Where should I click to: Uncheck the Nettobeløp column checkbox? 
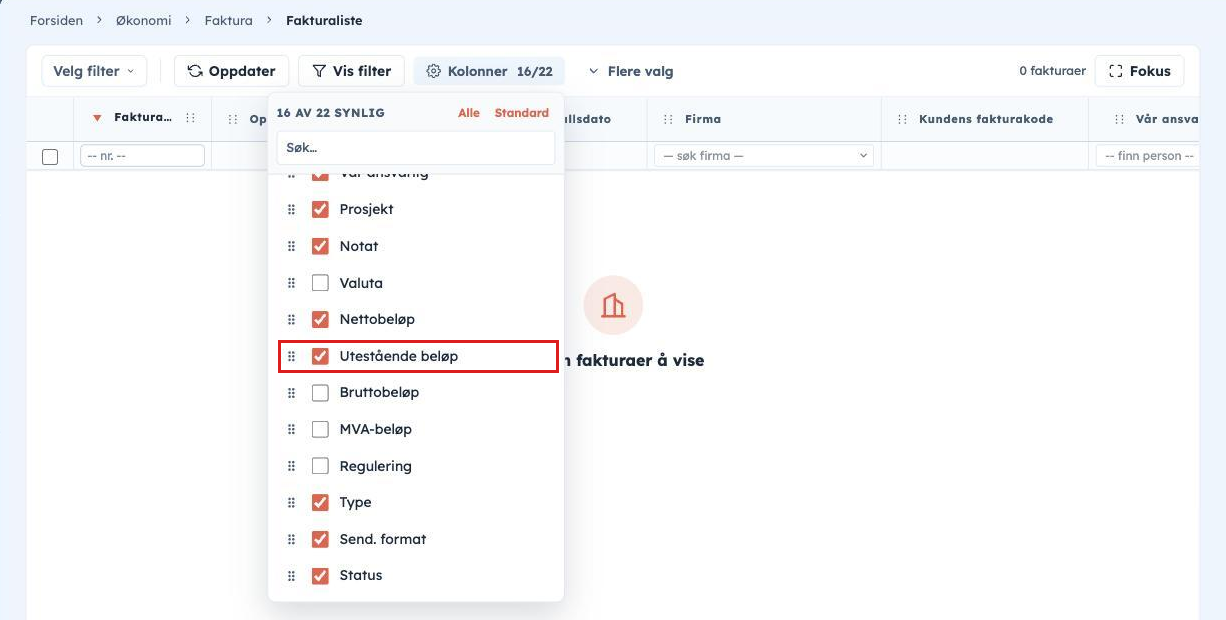(320, 320)
